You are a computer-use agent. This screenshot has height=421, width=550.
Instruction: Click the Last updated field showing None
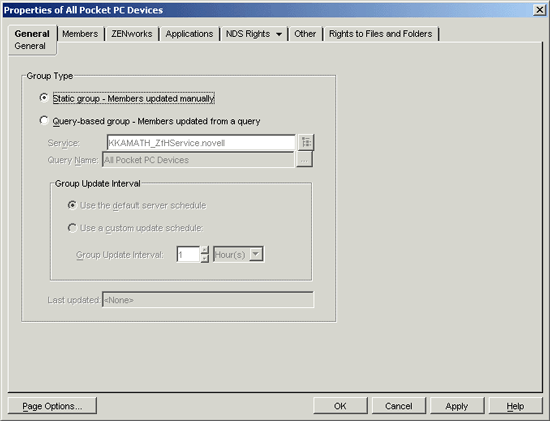(208, 300)
